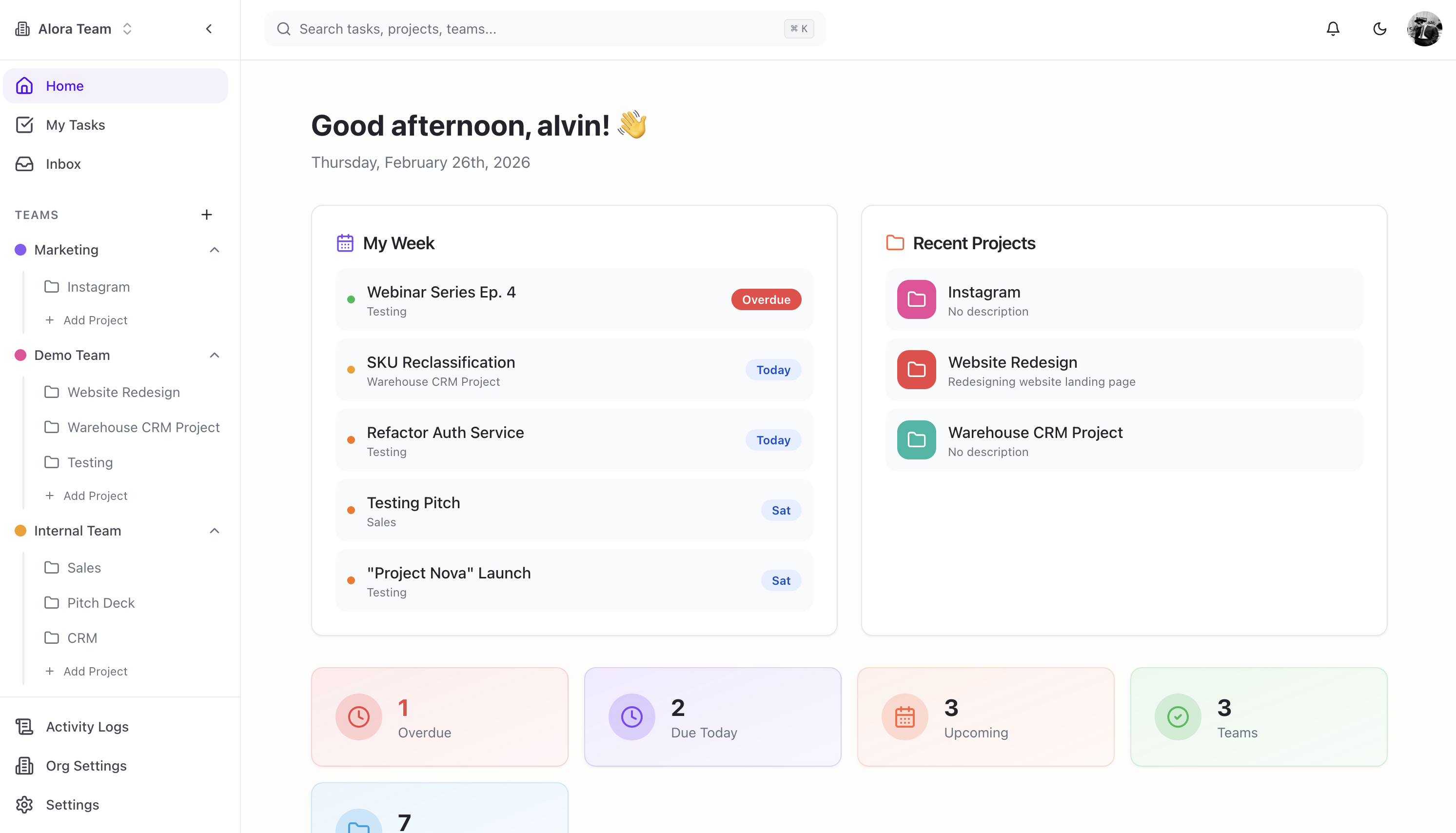Open the notifications bell
1456x833 pixels.
[x=1333, y=29]
